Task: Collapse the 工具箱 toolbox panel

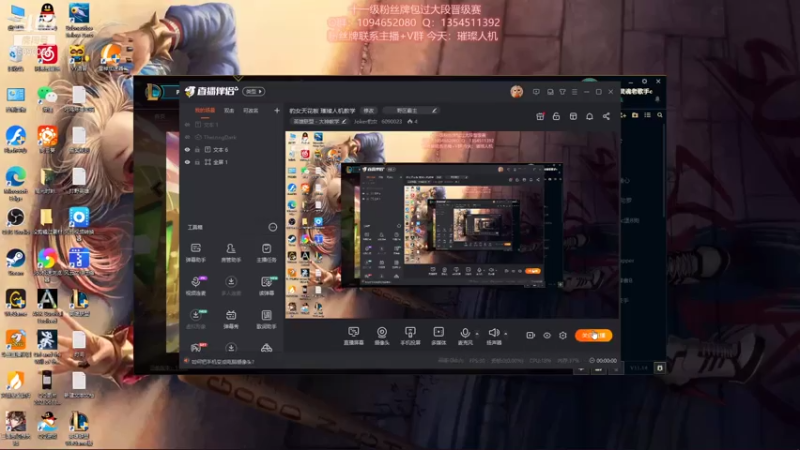Action: pyautogui.click(x=272, y=227)
